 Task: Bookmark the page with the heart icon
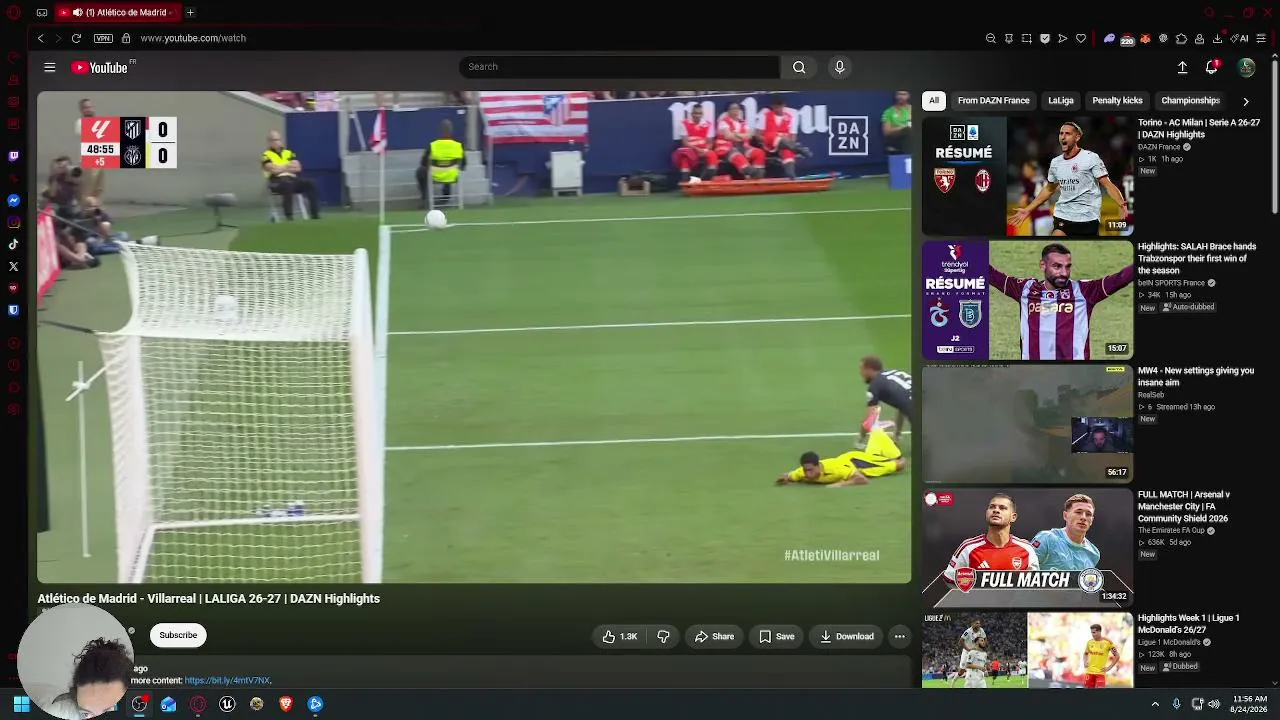click(x=1081, y=38)
